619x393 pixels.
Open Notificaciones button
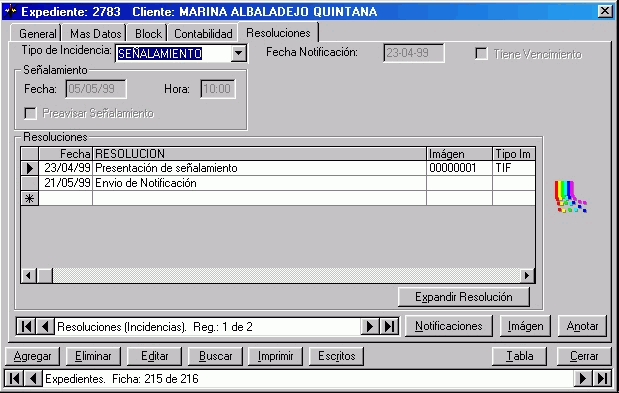(449, 326)
